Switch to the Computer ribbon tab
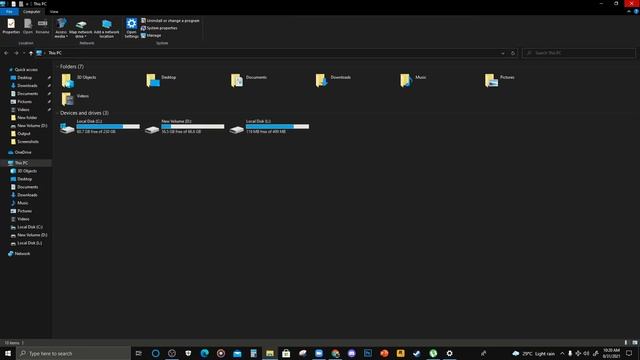 (x=31, y=12)
